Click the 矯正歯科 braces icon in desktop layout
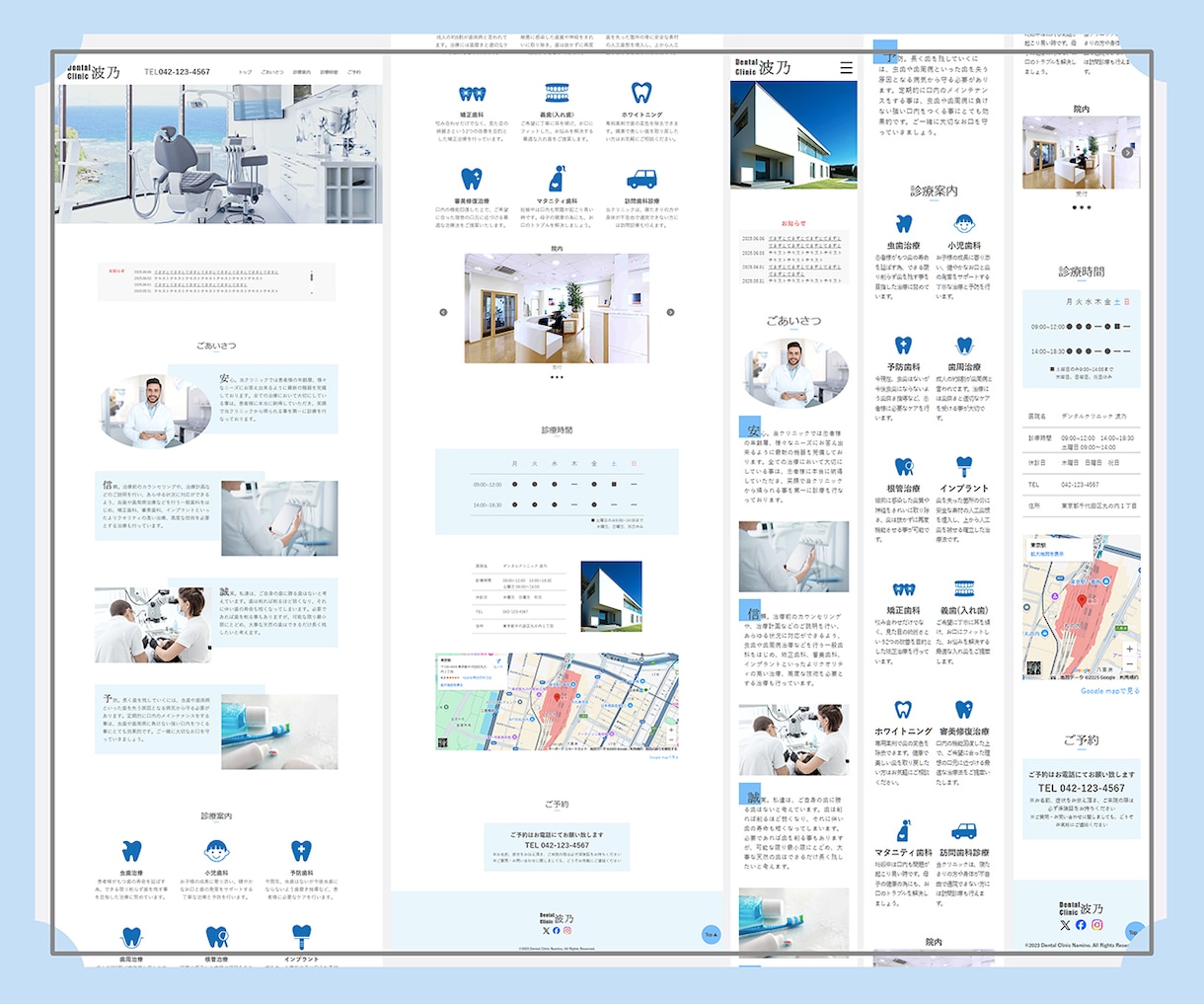This screenshot has height=1004, width=1204. coord(473,94)
